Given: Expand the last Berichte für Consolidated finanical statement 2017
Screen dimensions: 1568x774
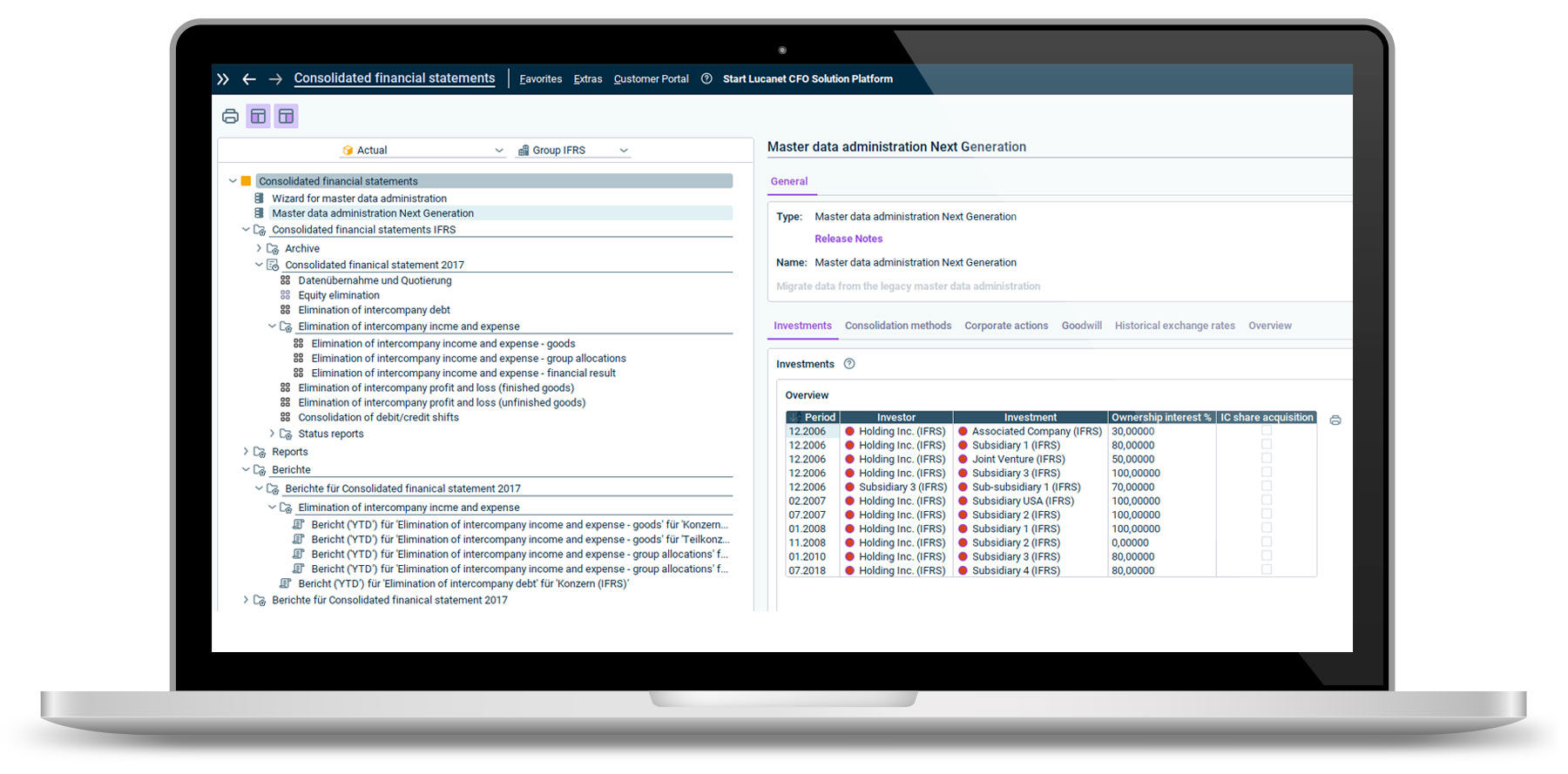Looking at the screenshot, I should [x=246, y=600].
